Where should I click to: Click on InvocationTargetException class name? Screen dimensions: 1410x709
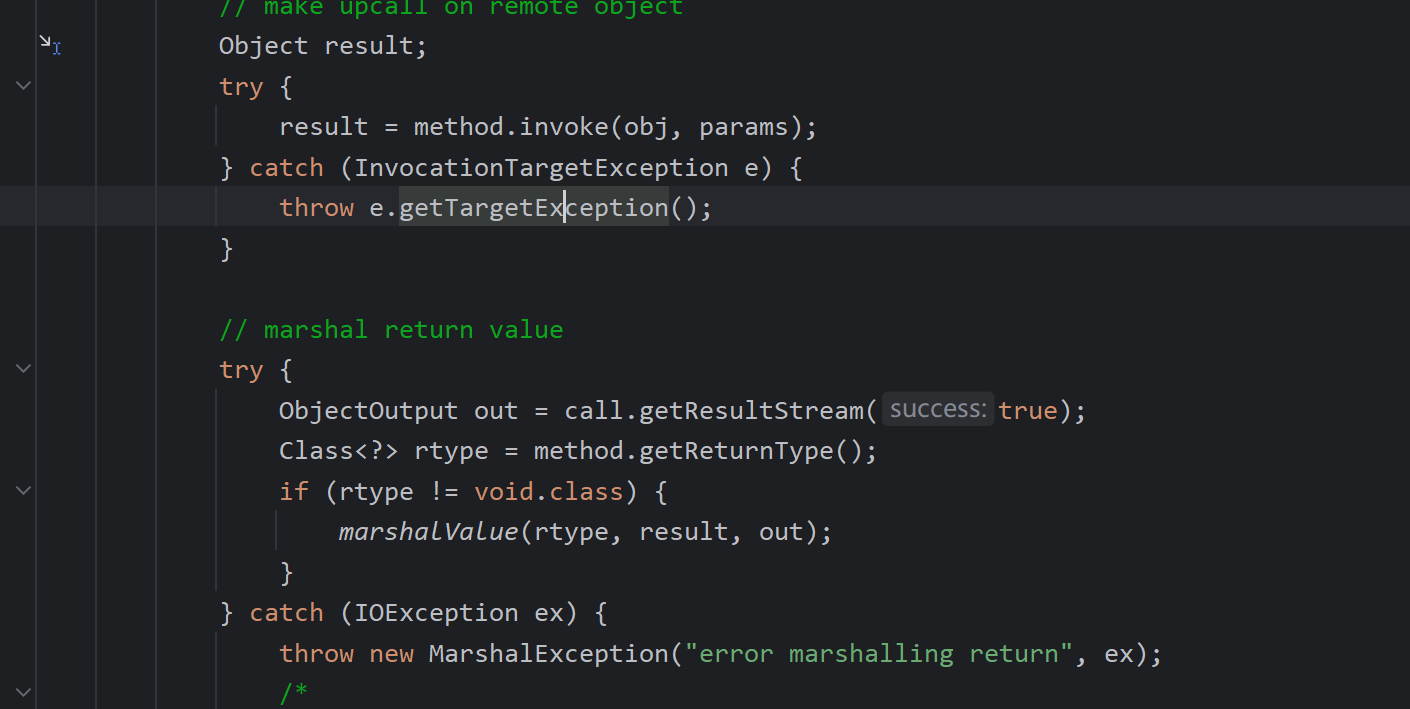coord(541,167)
